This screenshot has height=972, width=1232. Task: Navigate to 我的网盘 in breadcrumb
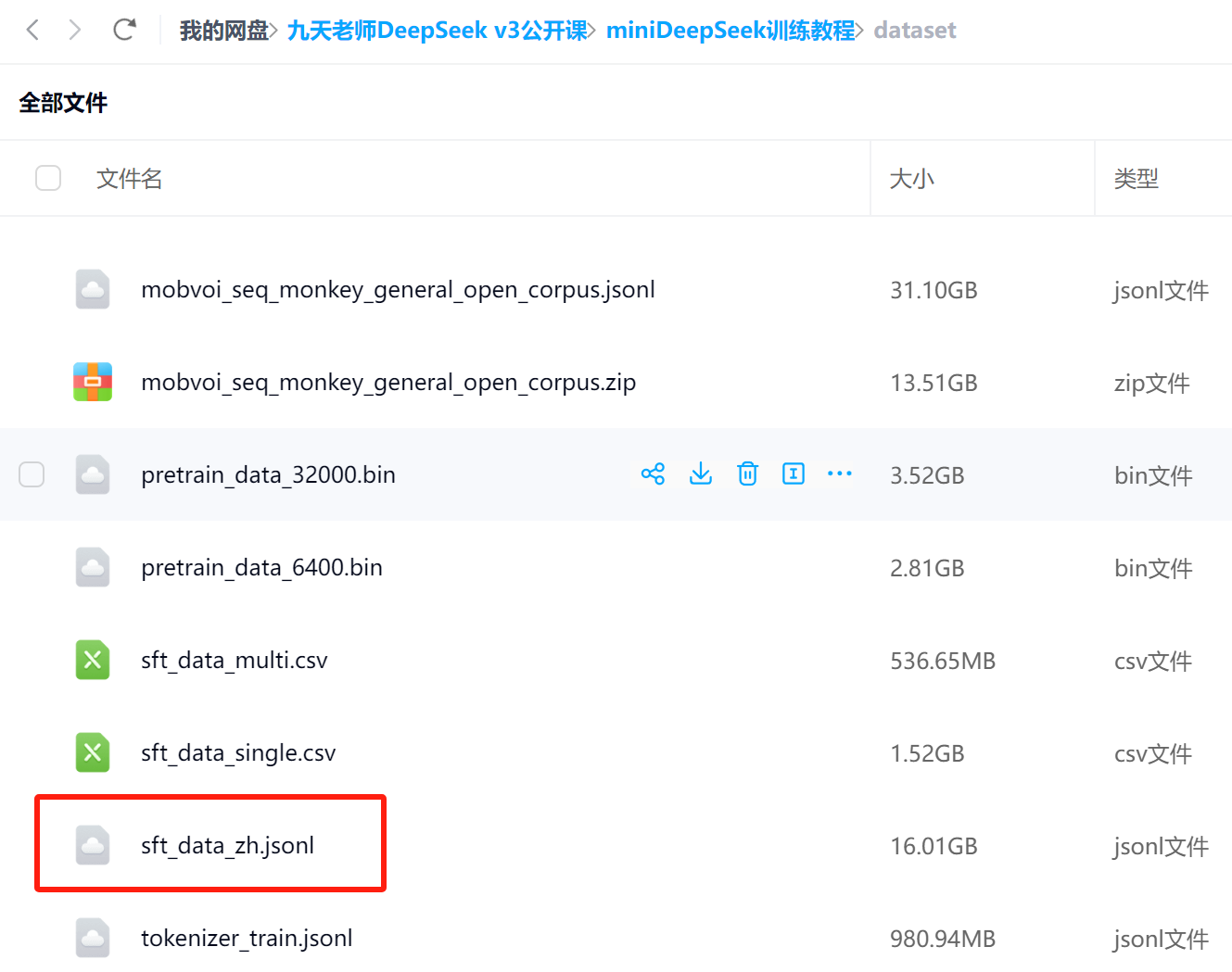223,31
